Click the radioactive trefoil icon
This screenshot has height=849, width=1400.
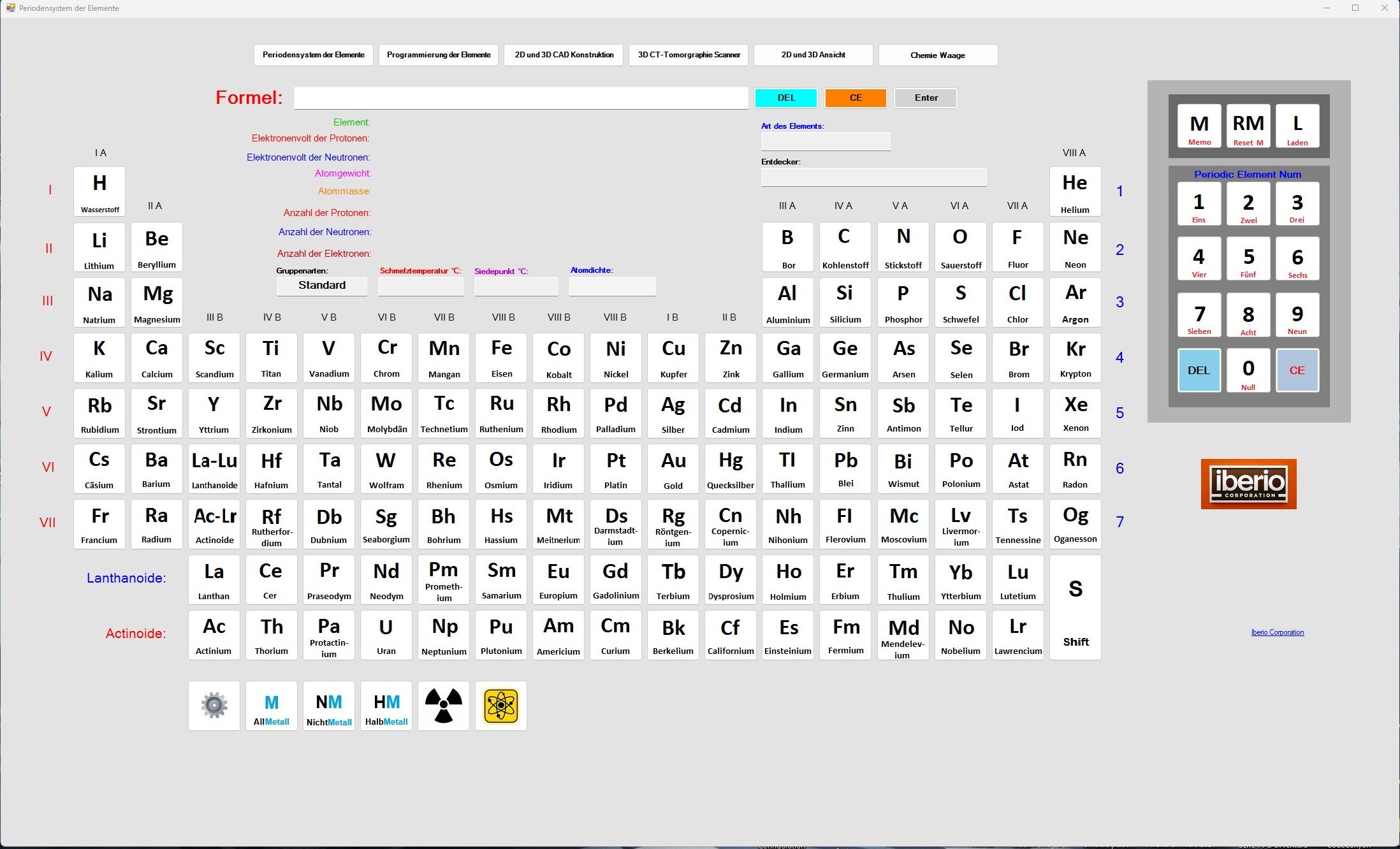pos(444,706)
